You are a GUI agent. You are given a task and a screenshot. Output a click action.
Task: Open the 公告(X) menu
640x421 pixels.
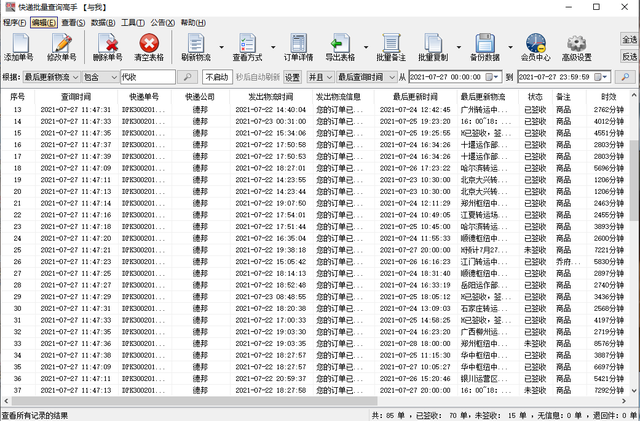coord(162,23)
